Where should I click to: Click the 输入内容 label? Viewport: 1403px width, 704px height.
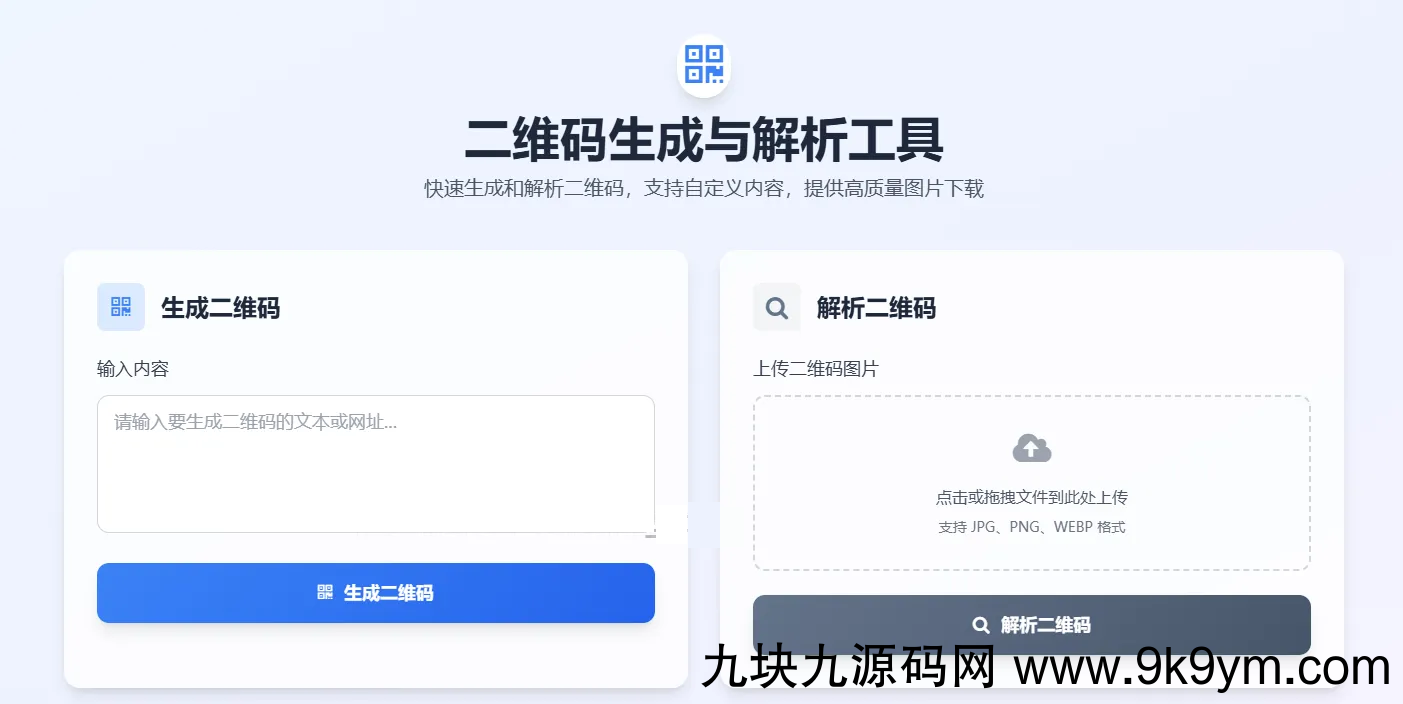(133, 369)
